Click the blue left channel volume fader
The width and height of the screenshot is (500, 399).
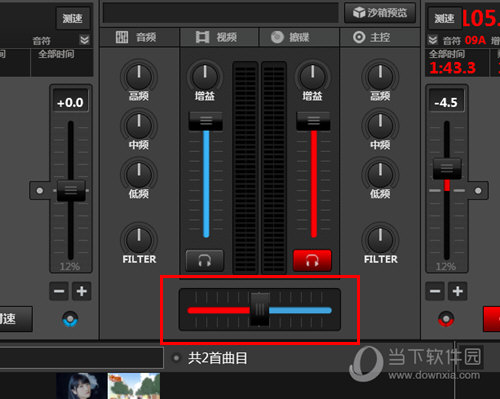point(206,121)
